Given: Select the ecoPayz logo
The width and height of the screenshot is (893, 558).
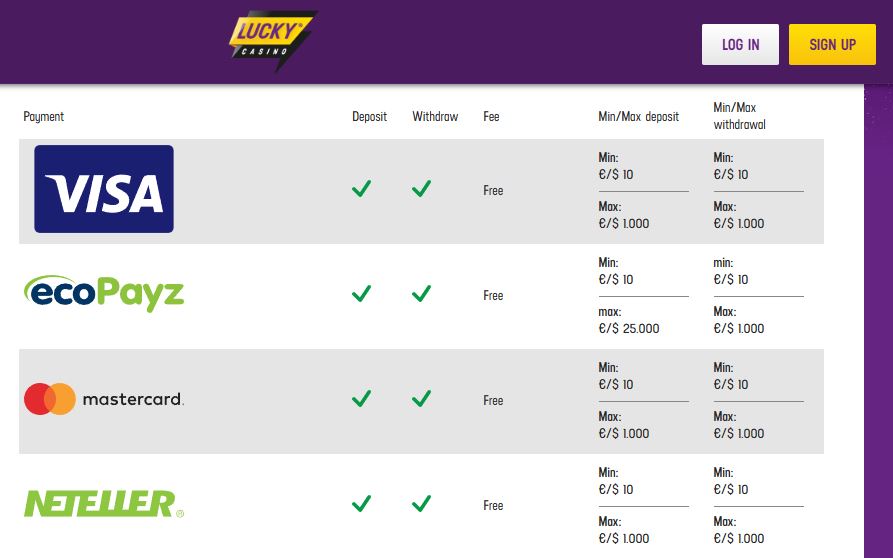Looking at the screenshot, I should click(x=104, y=293).
